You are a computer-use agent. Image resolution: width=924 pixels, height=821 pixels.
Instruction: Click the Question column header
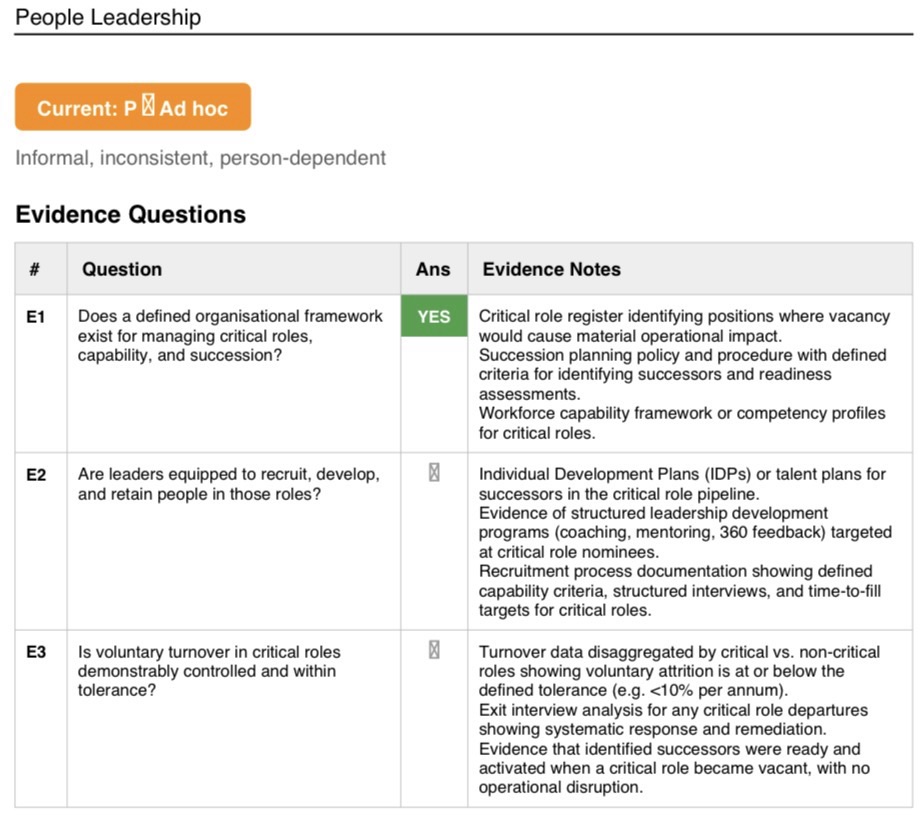tap(122, 269)
